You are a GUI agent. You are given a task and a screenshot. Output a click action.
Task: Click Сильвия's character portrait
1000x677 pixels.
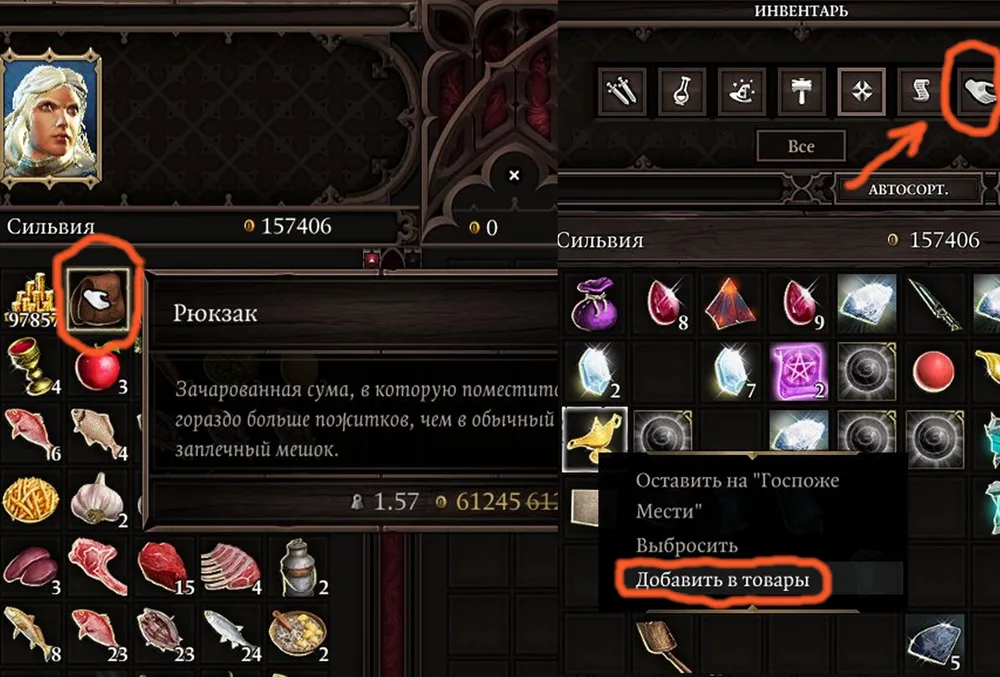tap(51, 119)
